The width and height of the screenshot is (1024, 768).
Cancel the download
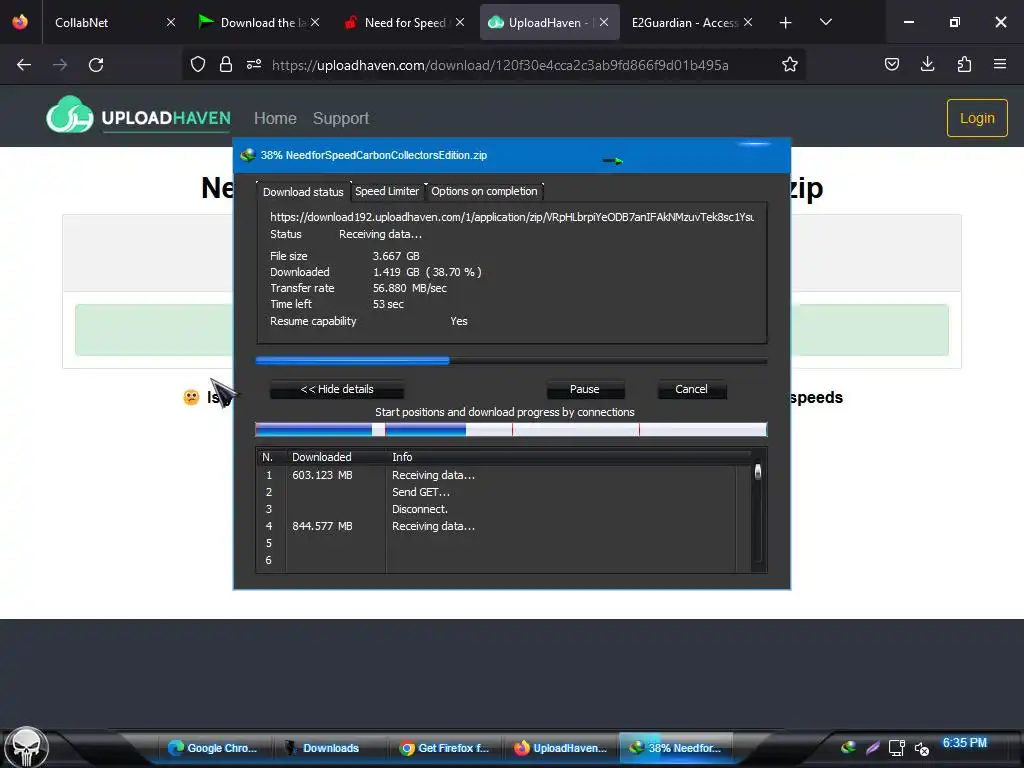tap(692, 389)
